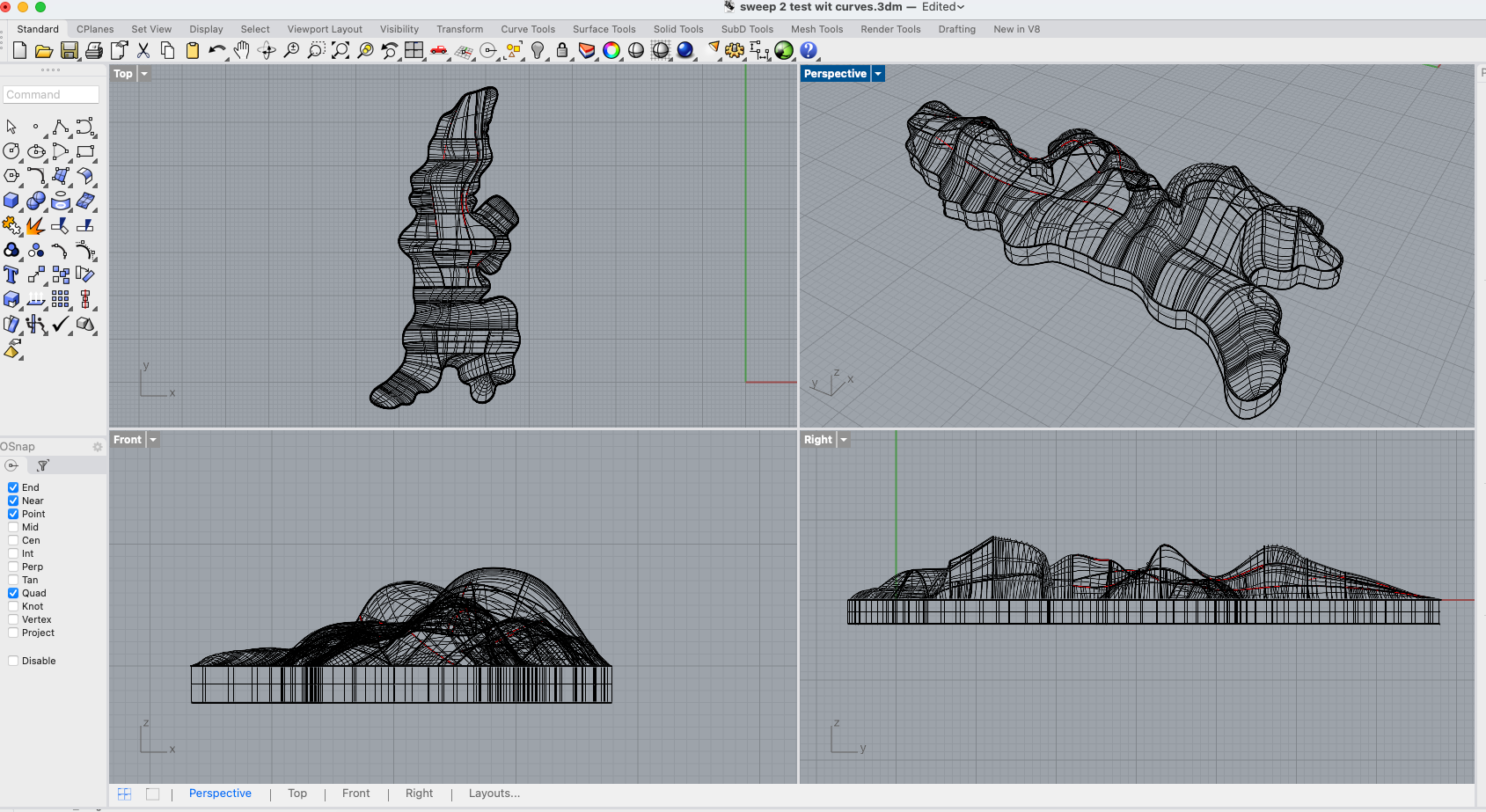Click the New document icon

click(x=19, y=51)
